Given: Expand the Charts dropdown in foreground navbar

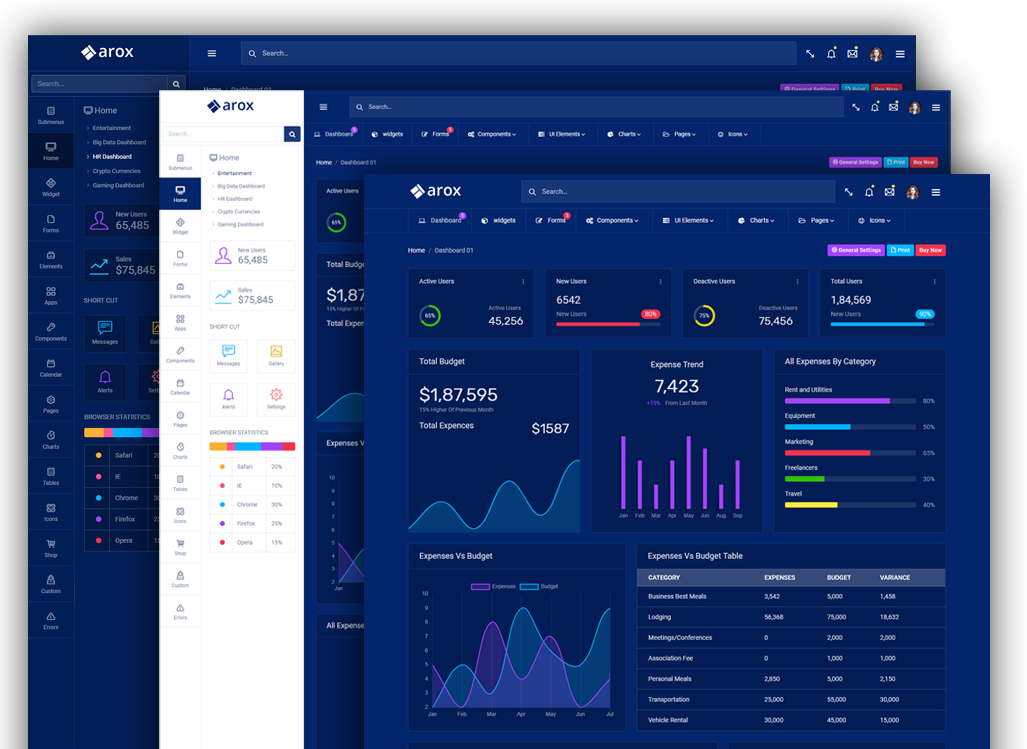Looking at the screenshot, I should click(x=755, y=220).
